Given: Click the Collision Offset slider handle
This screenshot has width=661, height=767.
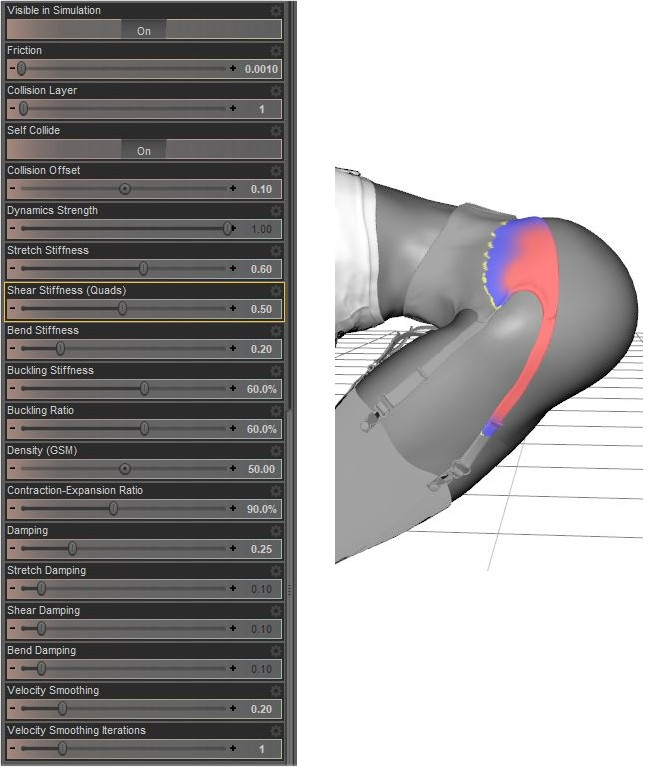Looking at the screenshot, I should (x=125, y=188).
